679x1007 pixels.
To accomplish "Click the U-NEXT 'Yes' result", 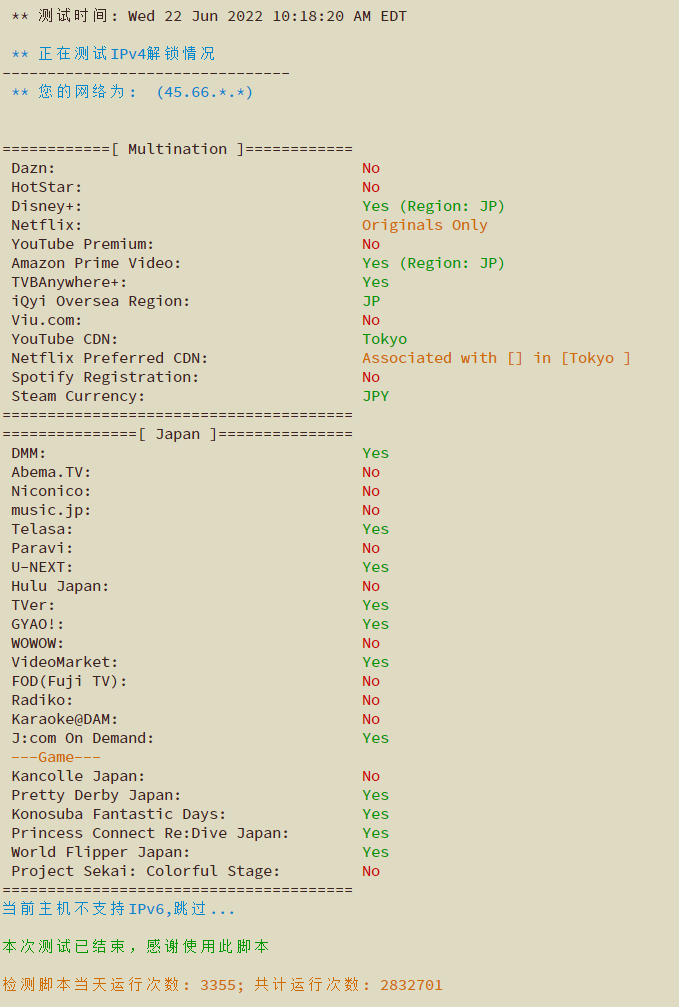I will 376,568.
